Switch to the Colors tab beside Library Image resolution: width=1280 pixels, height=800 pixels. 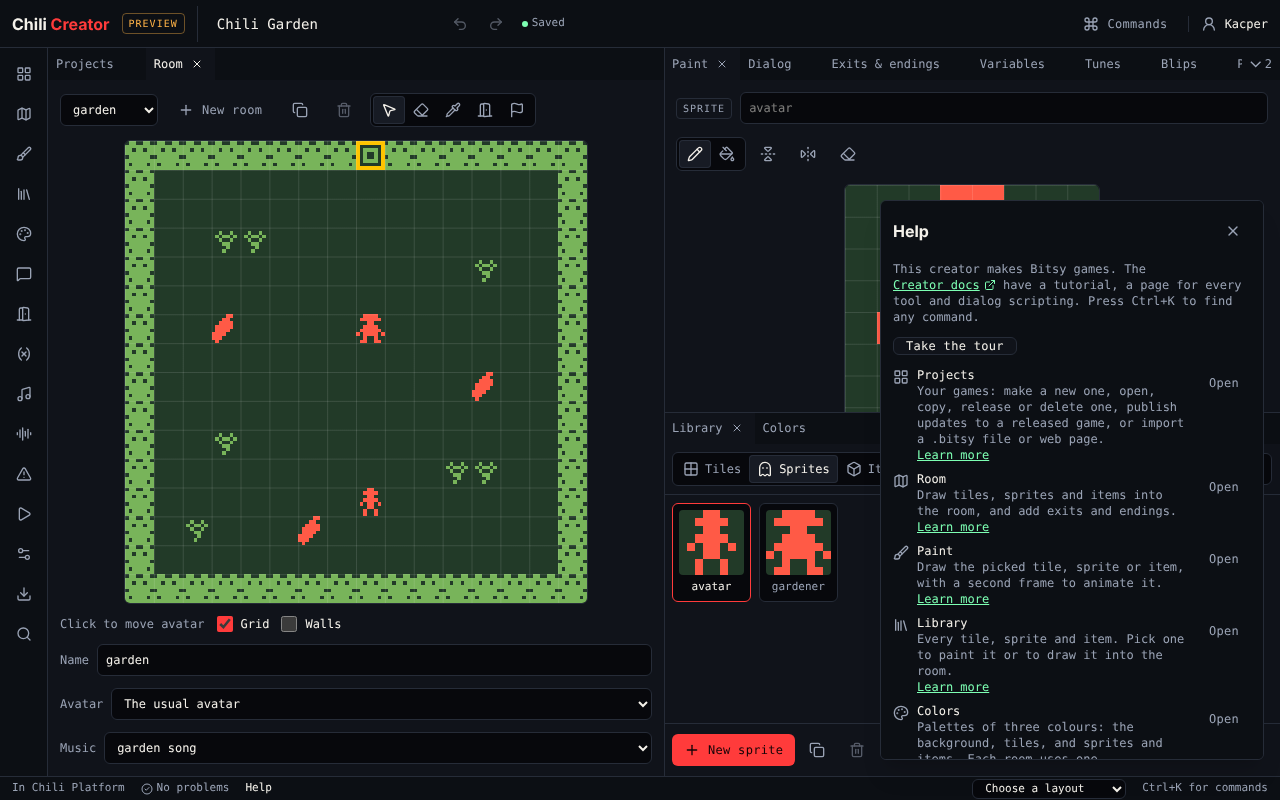(784, 428)
